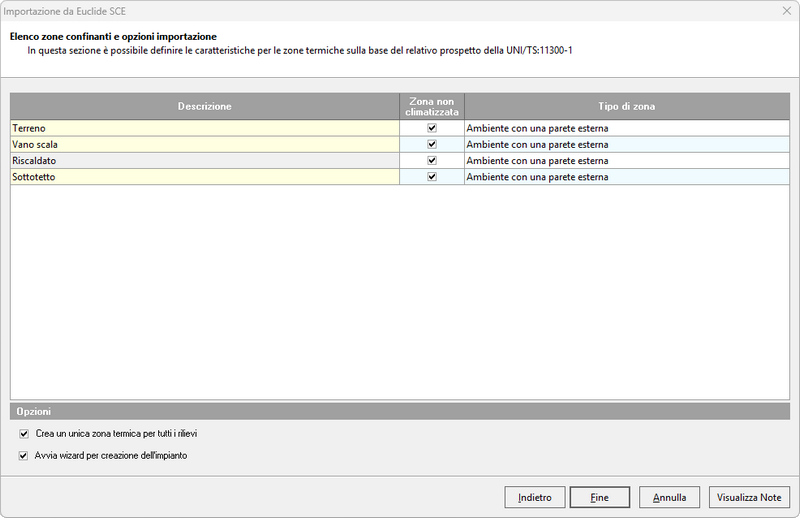800x518 pixels.
Task: Click the Descrizione column header
Action: [204, 106]
